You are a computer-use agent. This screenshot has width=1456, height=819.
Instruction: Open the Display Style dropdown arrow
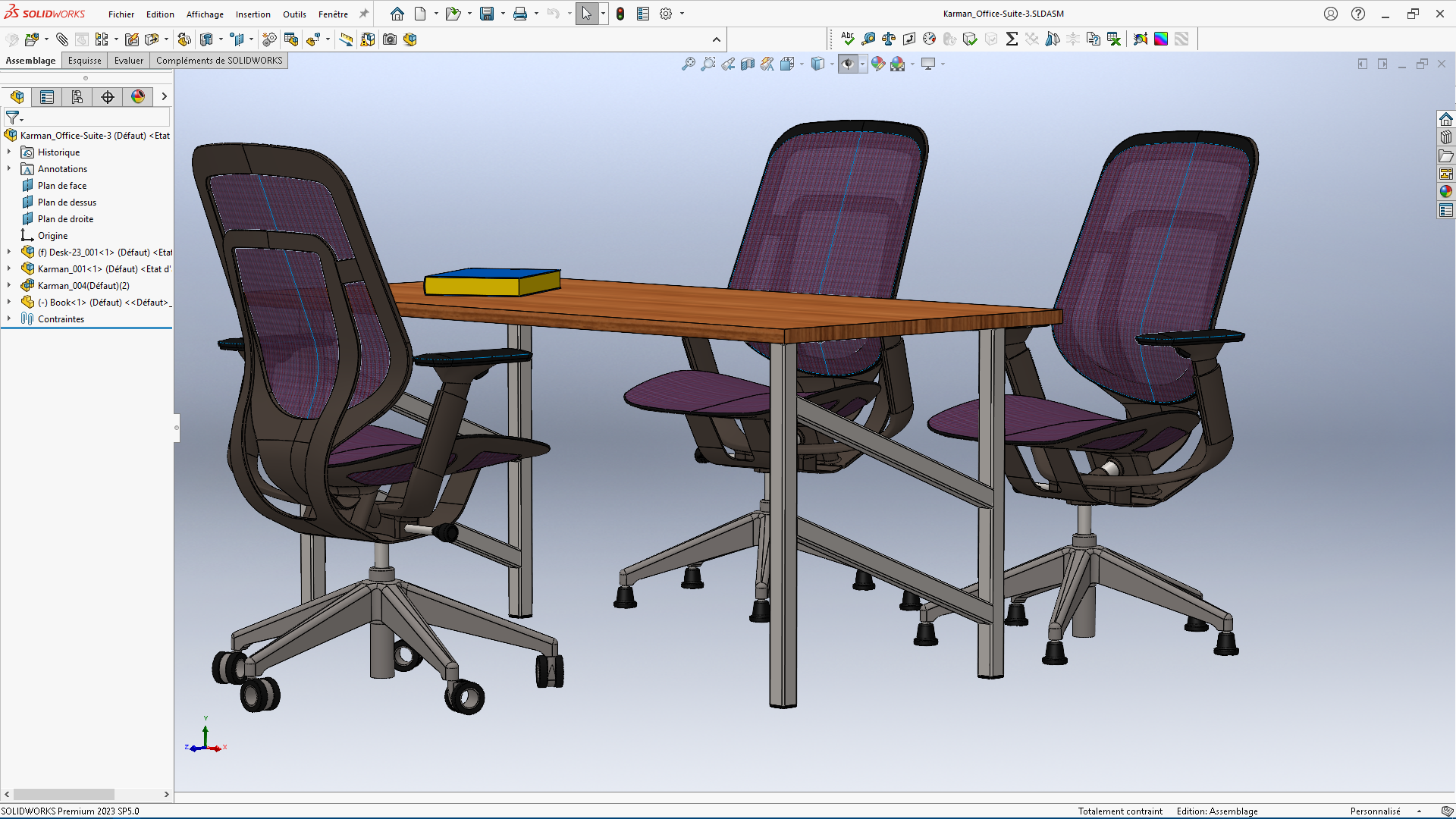coord(833,64)
